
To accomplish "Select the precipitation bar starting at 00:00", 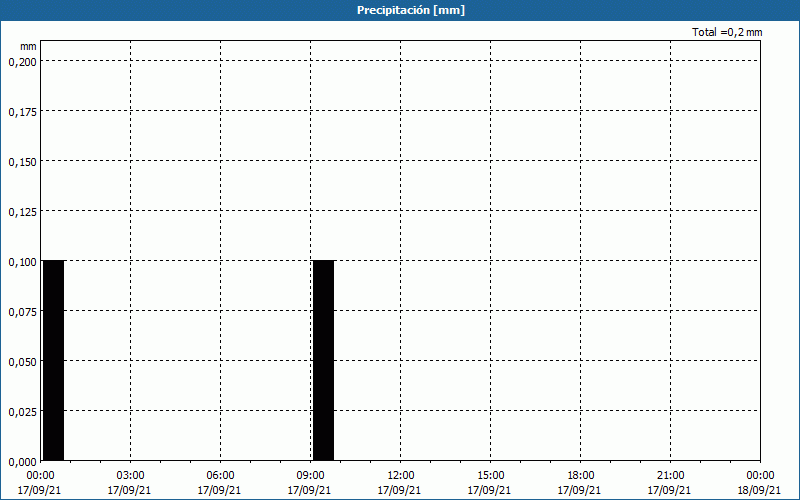I will click(x=54, y=361).
